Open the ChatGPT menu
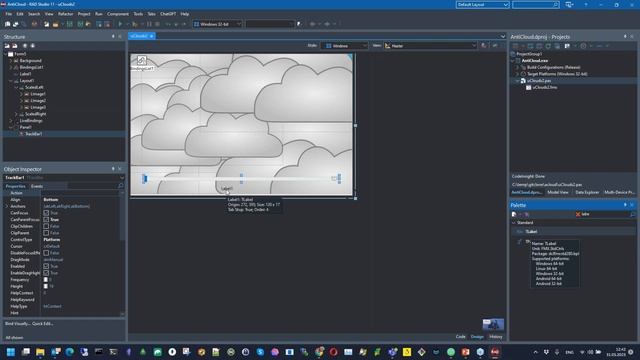The width and height of the screenshot is (640, 360). coord(168,14)
